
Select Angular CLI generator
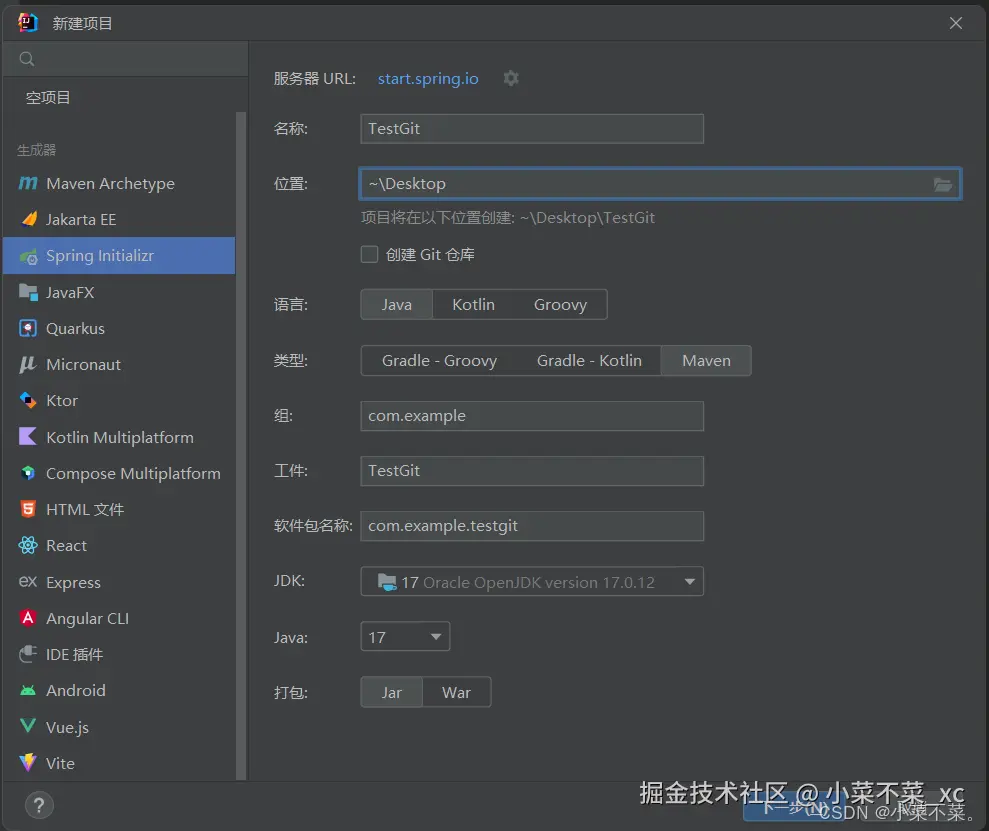point(119,618)
